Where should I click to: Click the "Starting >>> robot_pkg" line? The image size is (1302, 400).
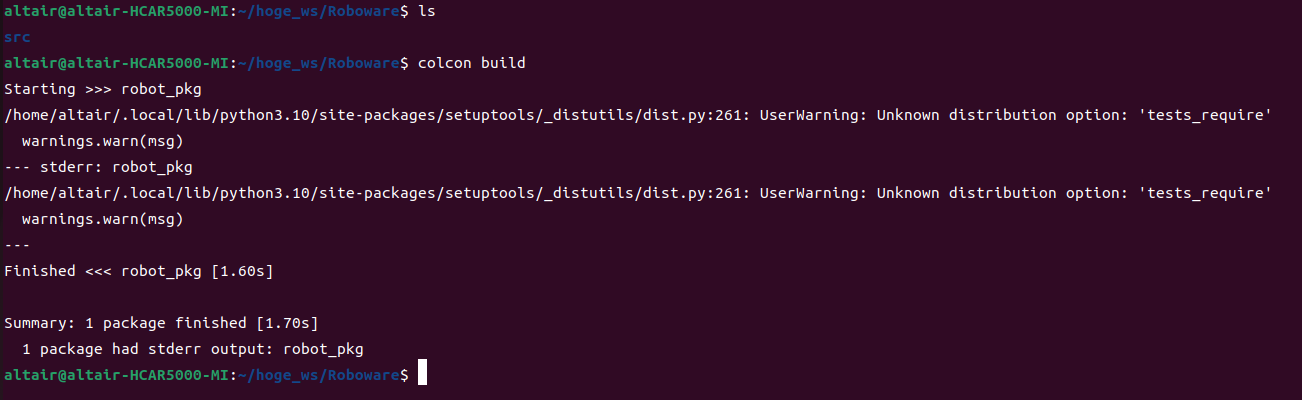[x=98, y=89]
